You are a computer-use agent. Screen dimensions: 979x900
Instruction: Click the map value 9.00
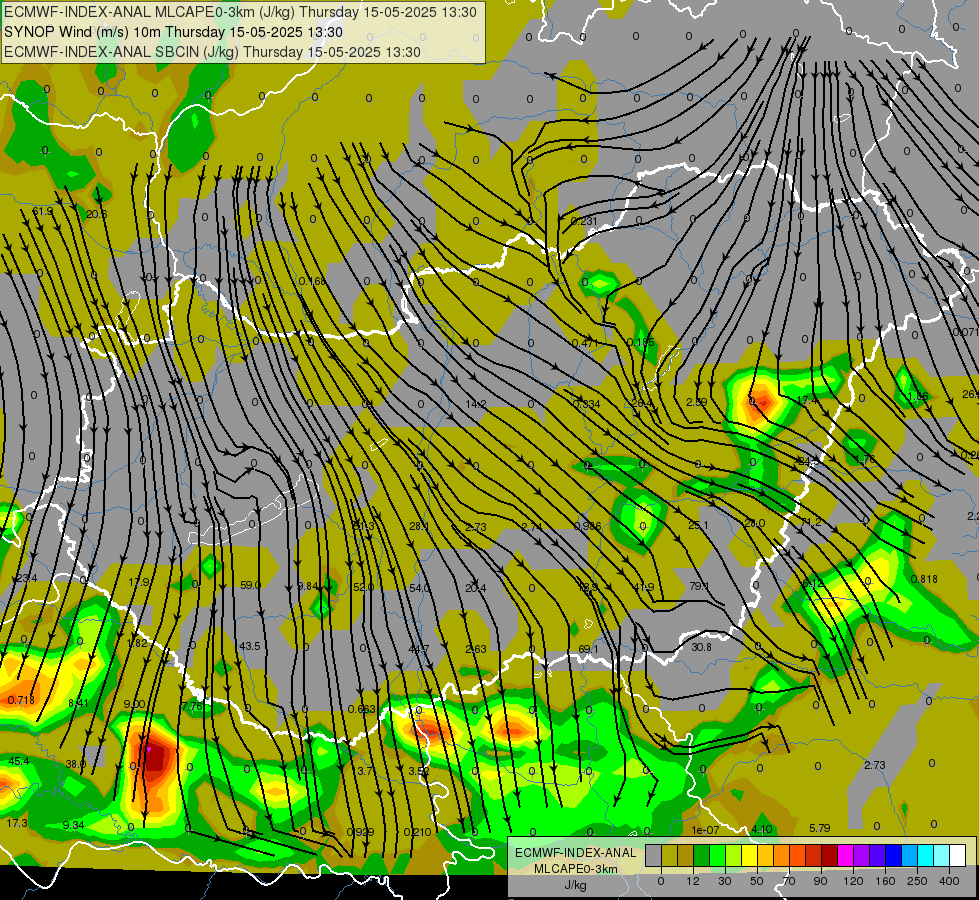[134, 705]
